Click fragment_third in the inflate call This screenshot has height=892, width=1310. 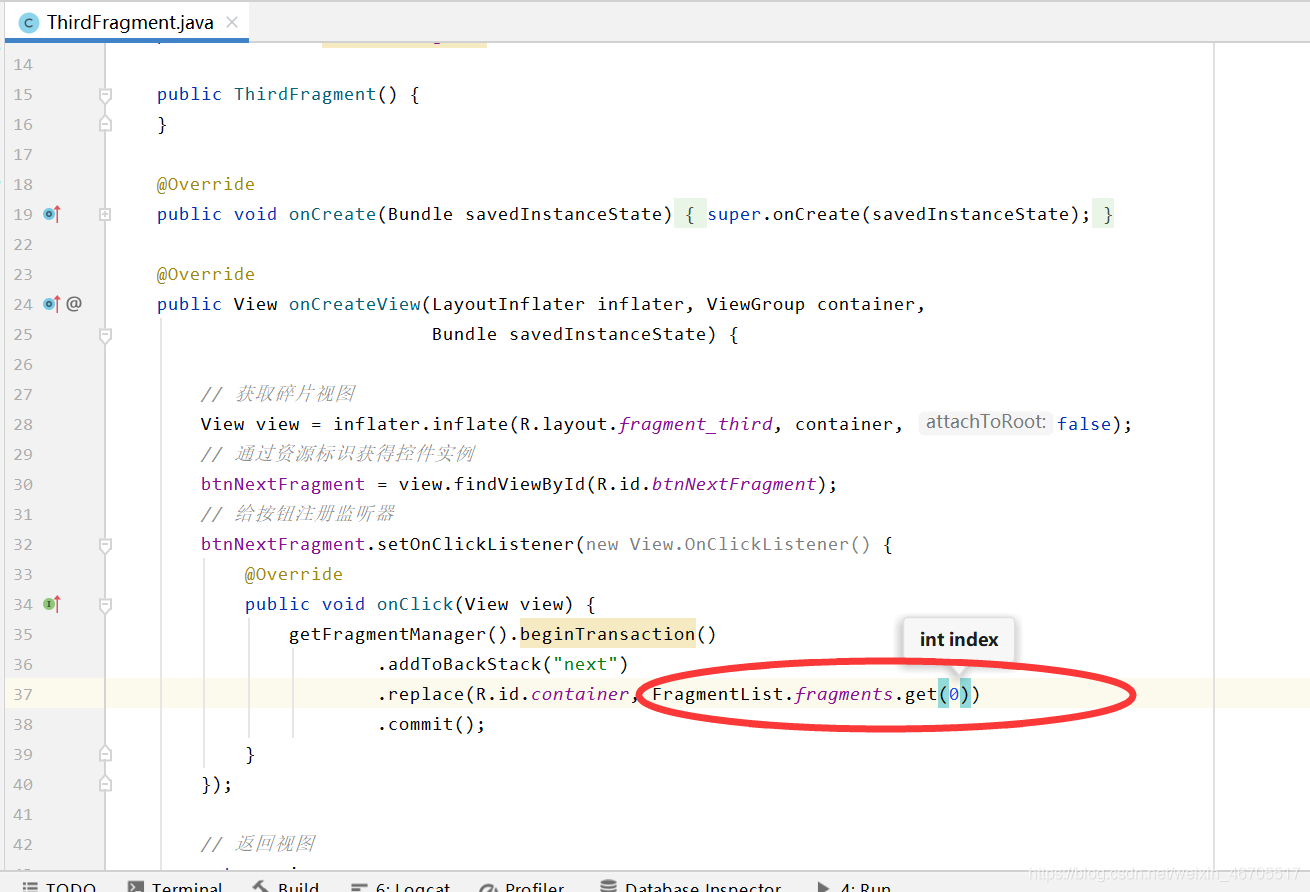[696, 424]
